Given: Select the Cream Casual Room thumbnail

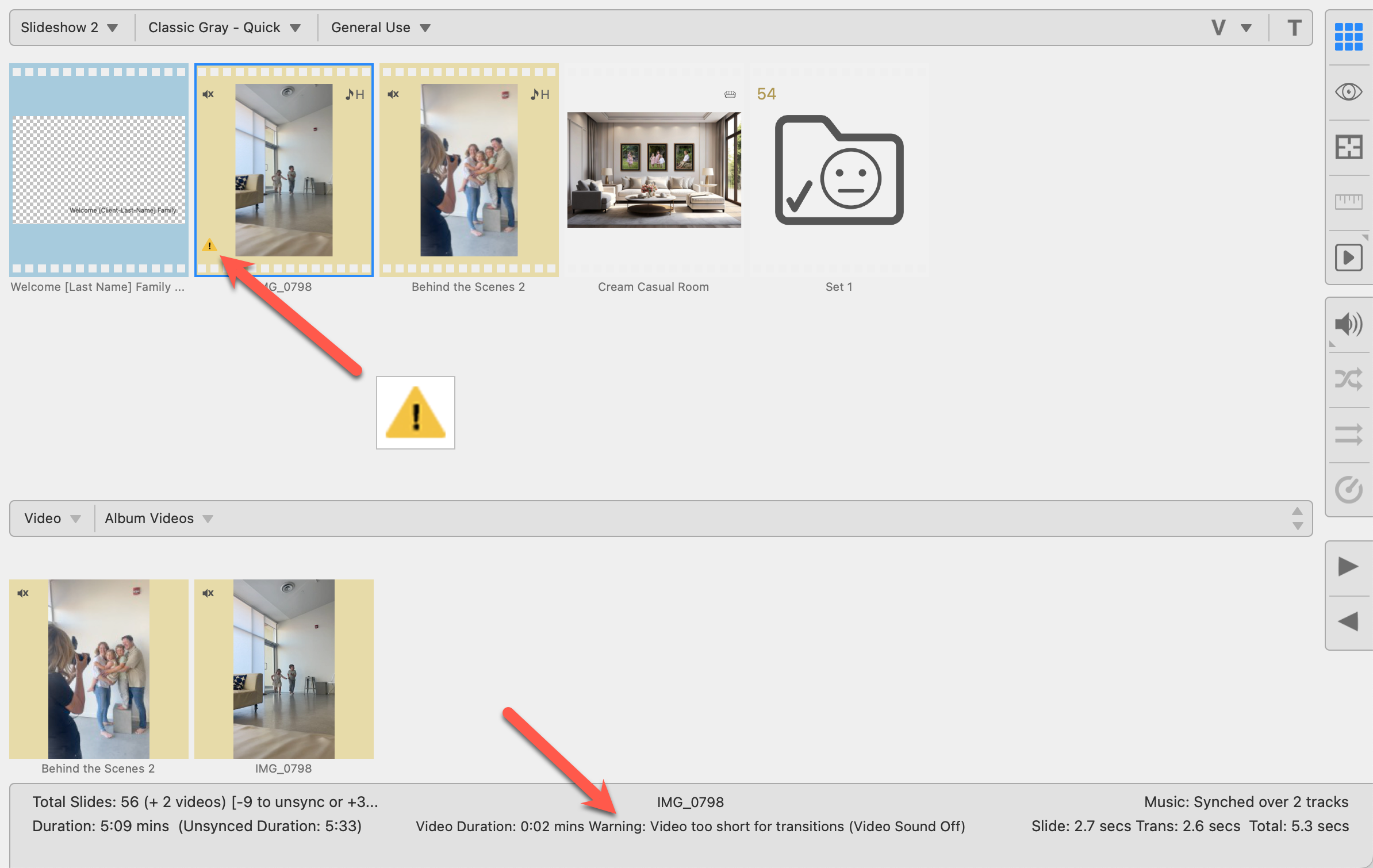Looking at the screenshot, I should [654, 170].
